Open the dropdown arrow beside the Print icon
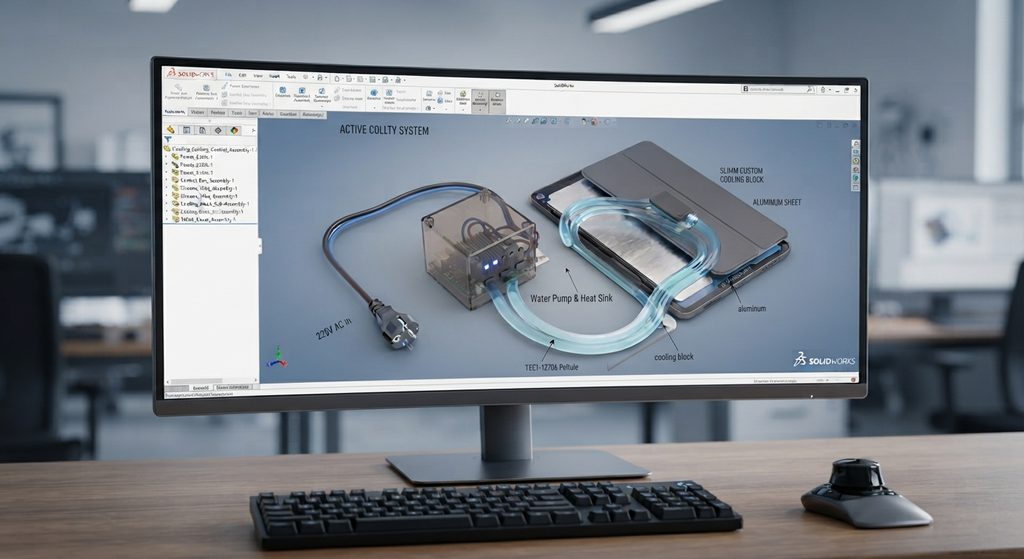 pos(391,80)
